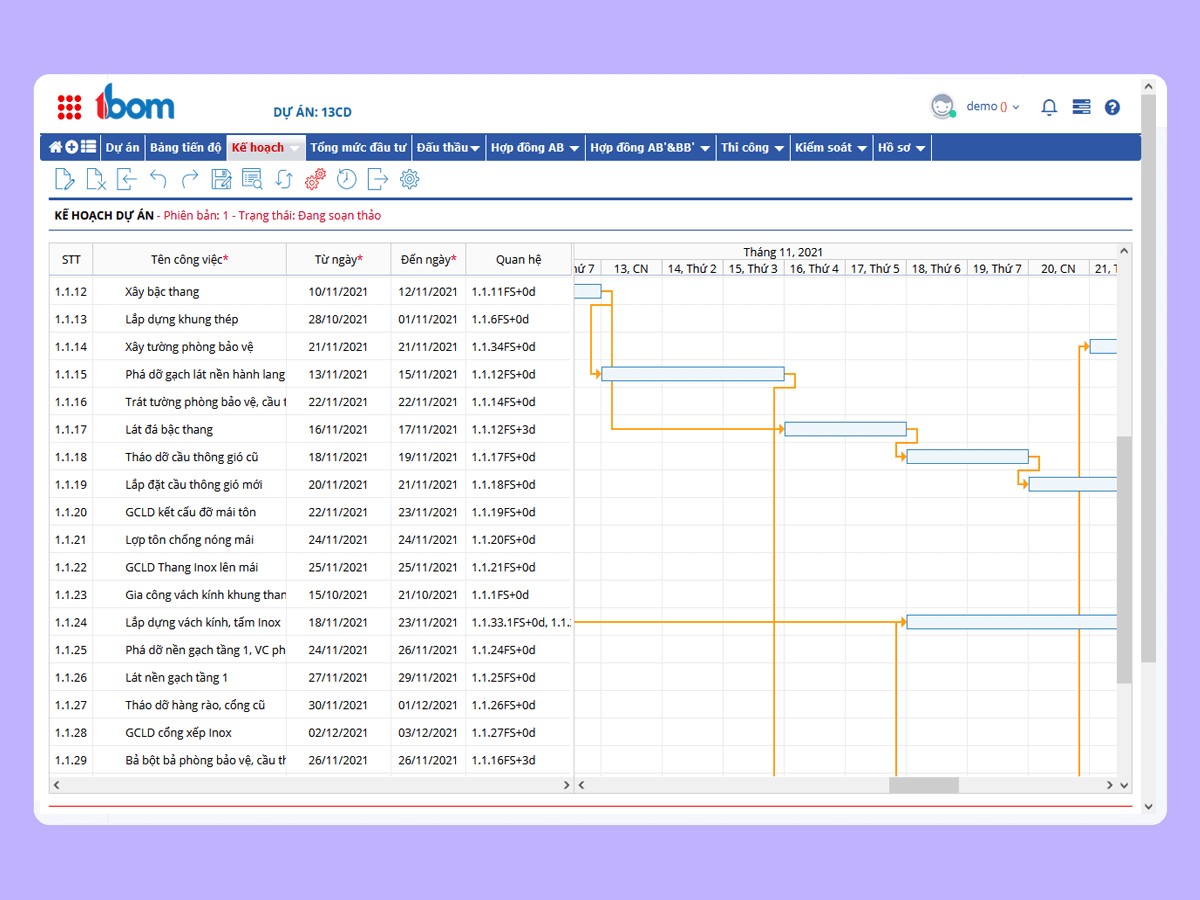This screenshot has height=900, width=1200.
Task: Click the save plan toolbar icon
Action: (x=221, y=179)
